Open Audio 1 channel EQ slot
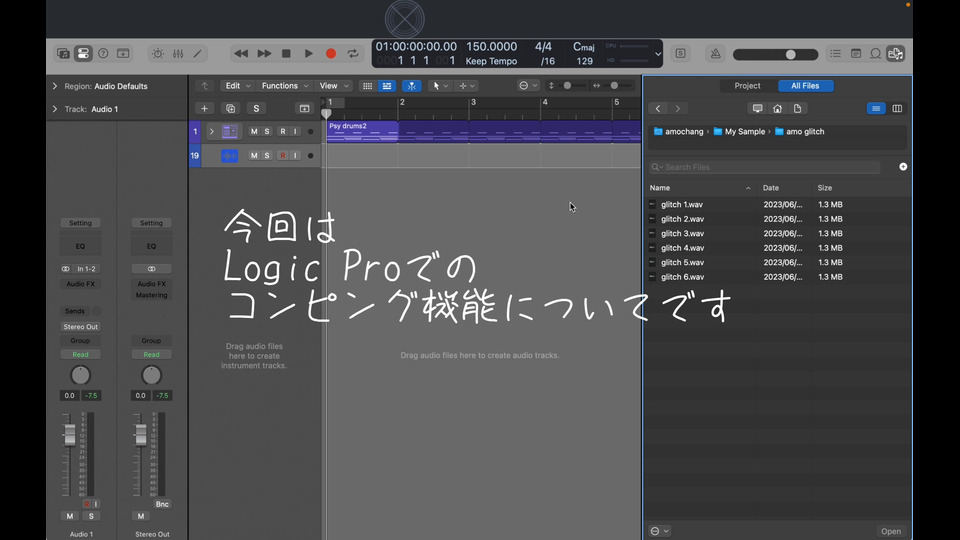The height and width of the screenshot is (540, 960). point(80,246)
